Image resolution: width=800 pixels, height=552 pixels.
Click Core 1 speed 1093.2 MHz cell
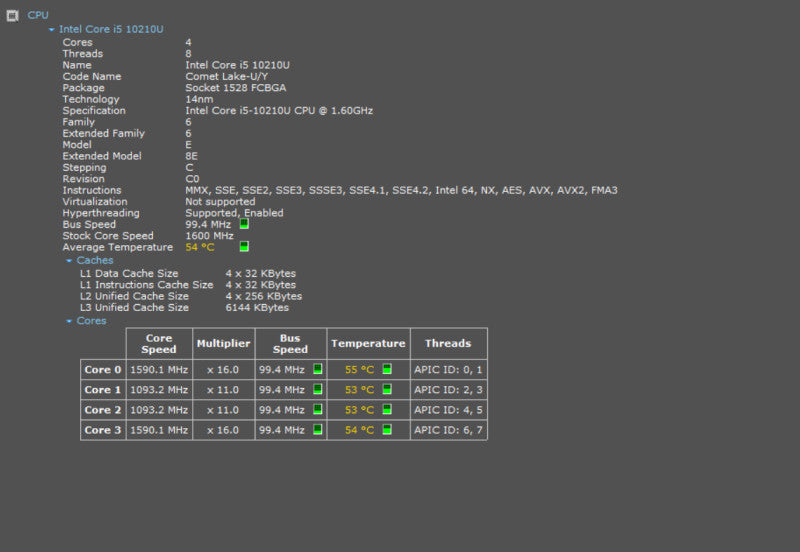tap(159, 390)
